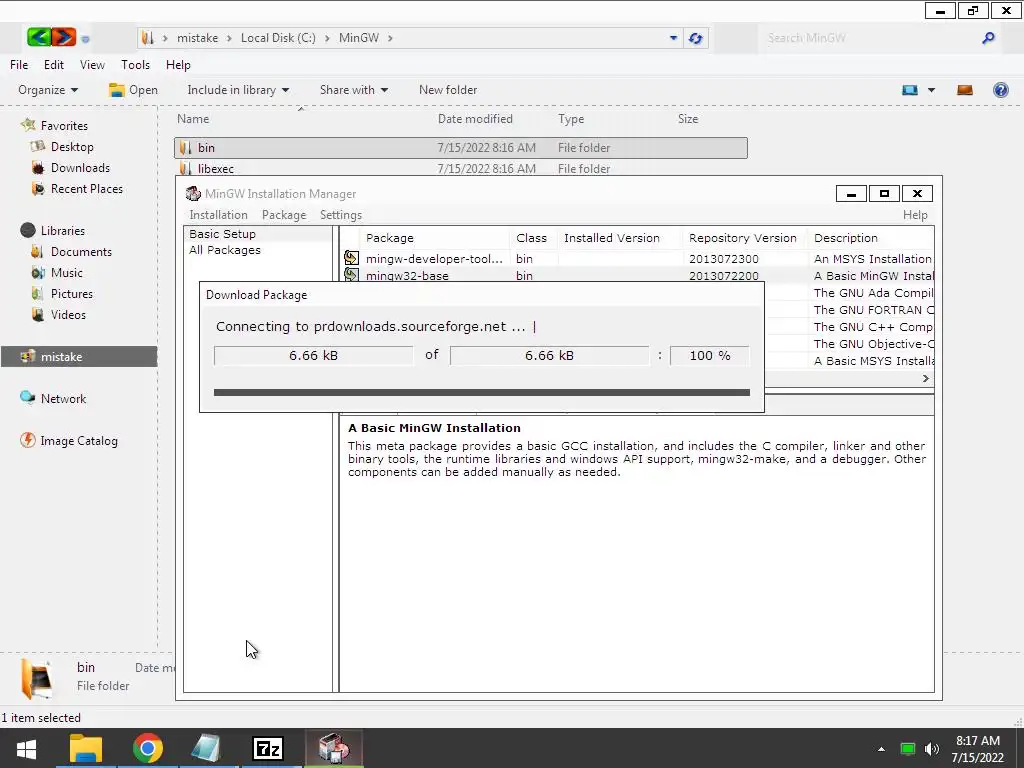Open the Windows Start button
This screenshot has width=1024, height=768.
(x=26, y=748)
